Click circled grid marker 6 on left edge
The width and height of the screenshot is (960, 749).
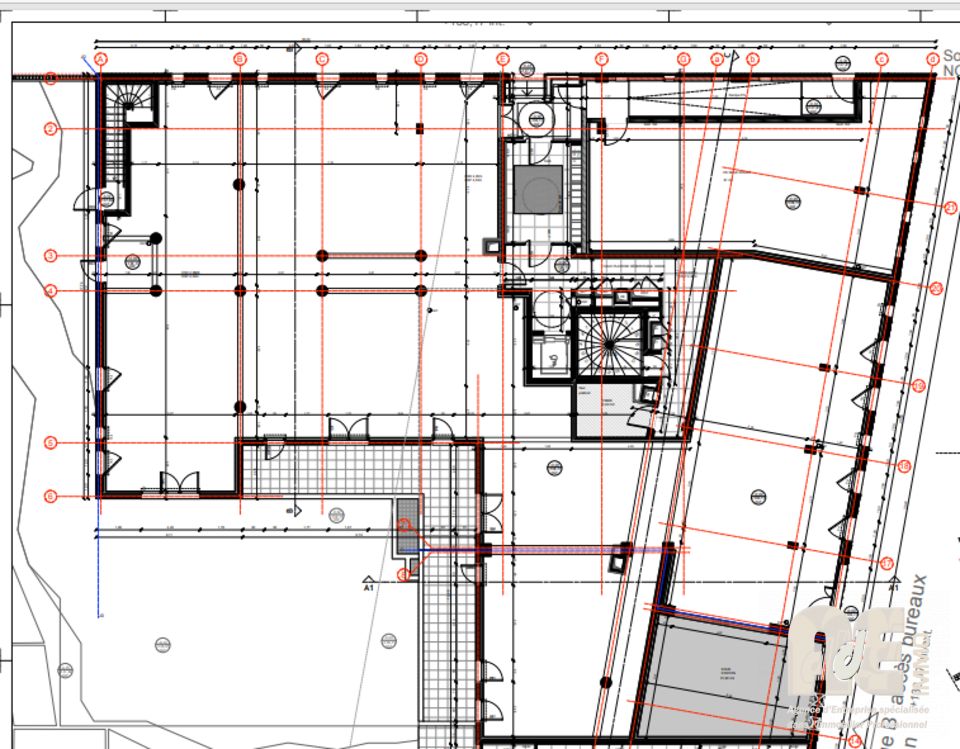pos(51,496)
